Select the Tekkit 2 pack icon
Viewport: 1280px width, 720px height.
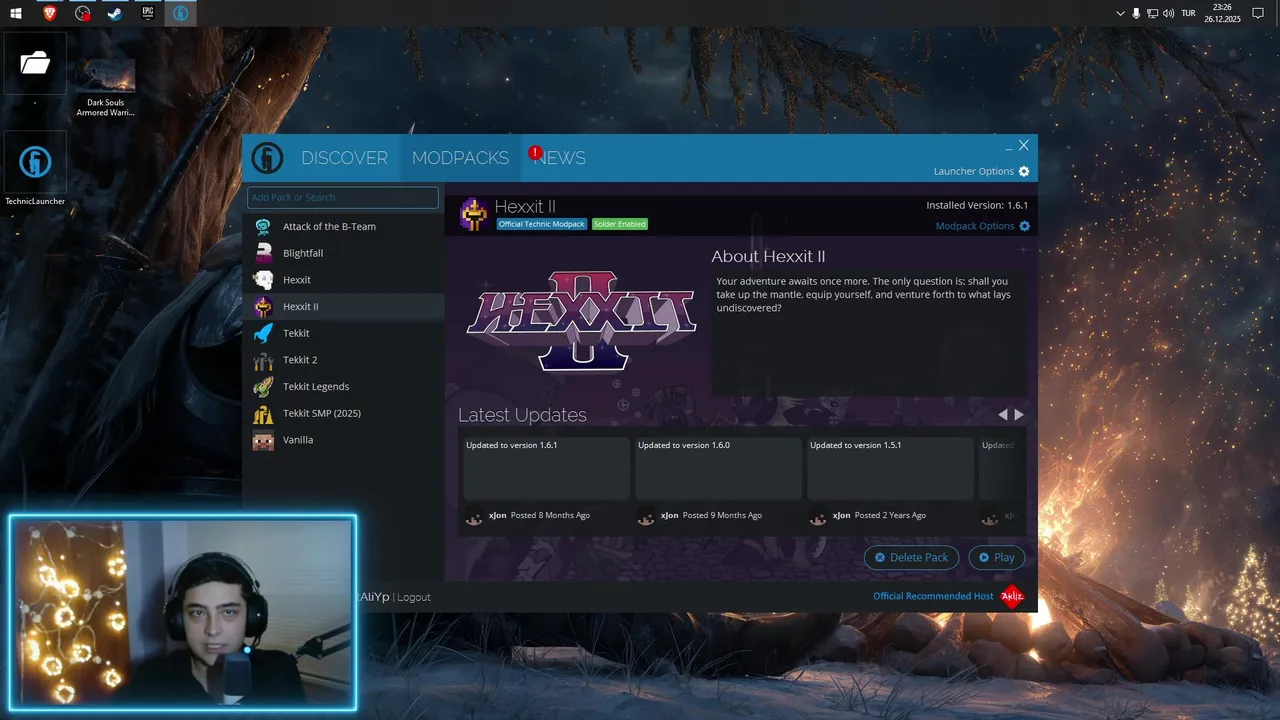(263, 360)
